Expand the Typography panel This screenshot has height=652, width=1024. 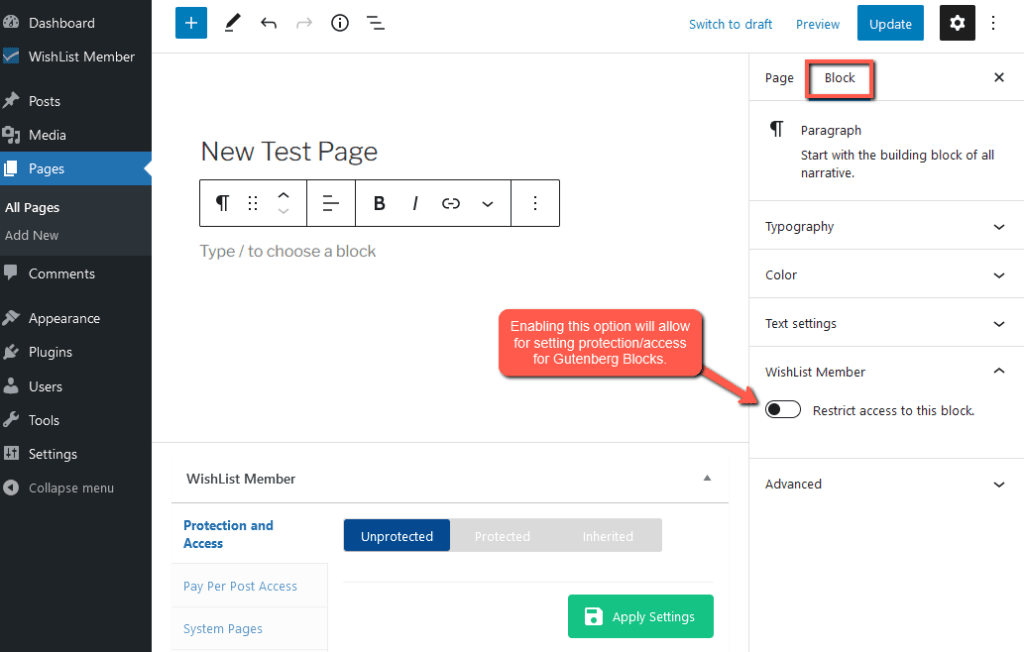[886, 226]
